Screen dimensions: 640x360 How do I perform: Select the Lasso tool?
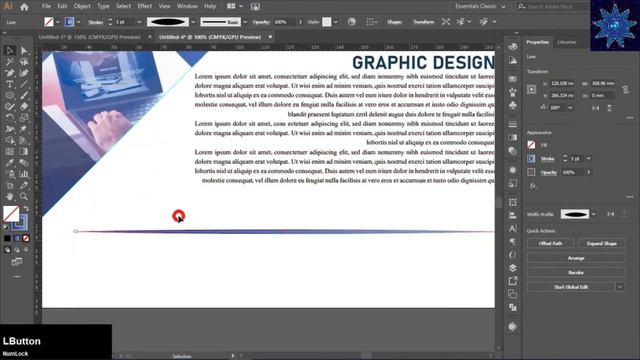coord(24,62)
